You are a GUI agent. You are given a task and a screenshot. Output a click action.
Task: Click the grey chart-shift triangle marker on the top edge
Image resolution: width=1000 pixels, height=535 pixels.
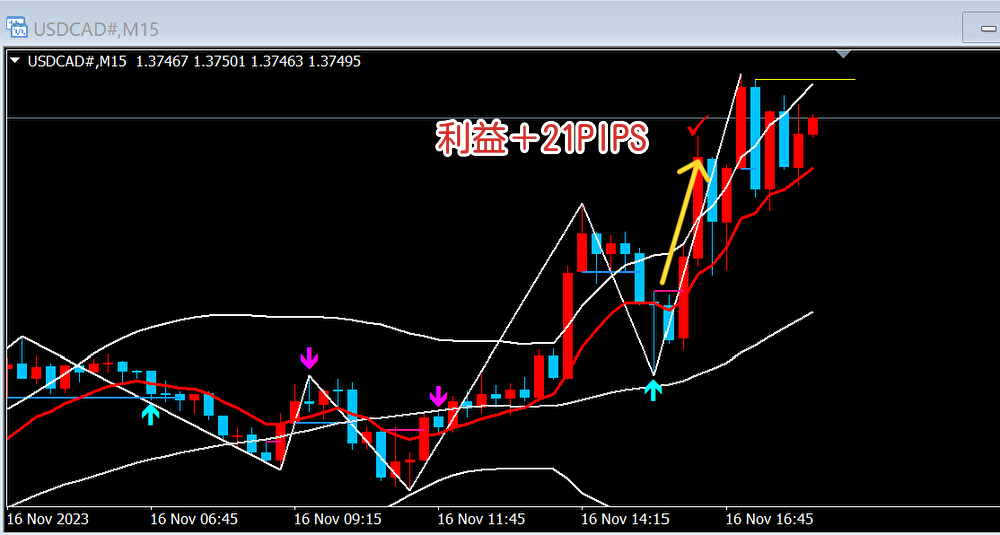[844, 54]
